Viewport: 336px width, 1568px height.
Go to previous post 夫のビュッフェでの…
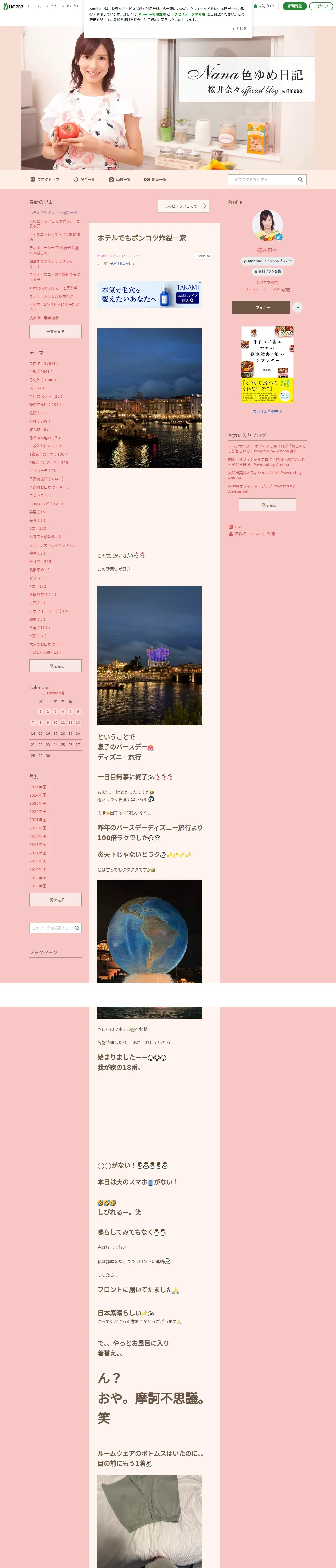pyautogui.click(x=183, y=206)
